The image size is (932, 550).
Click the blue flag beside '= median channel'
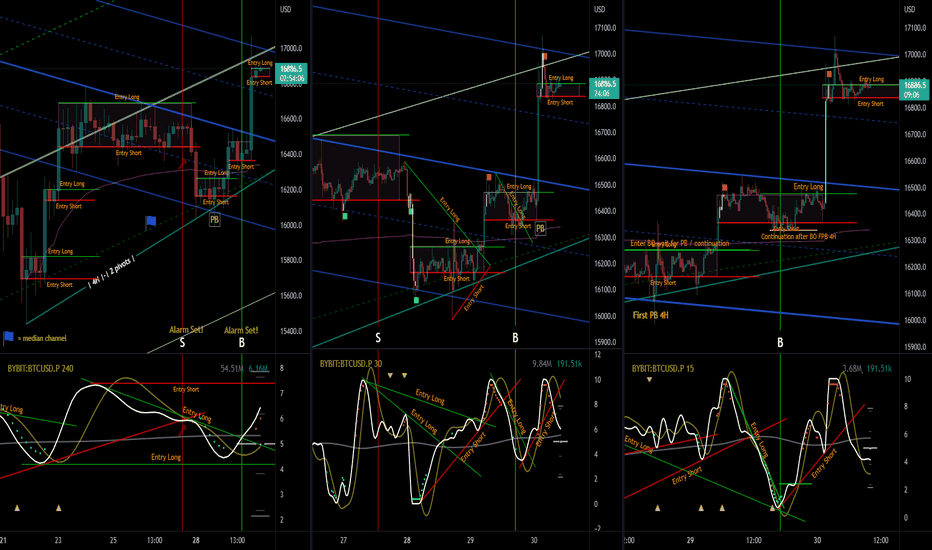pos(8,337)
